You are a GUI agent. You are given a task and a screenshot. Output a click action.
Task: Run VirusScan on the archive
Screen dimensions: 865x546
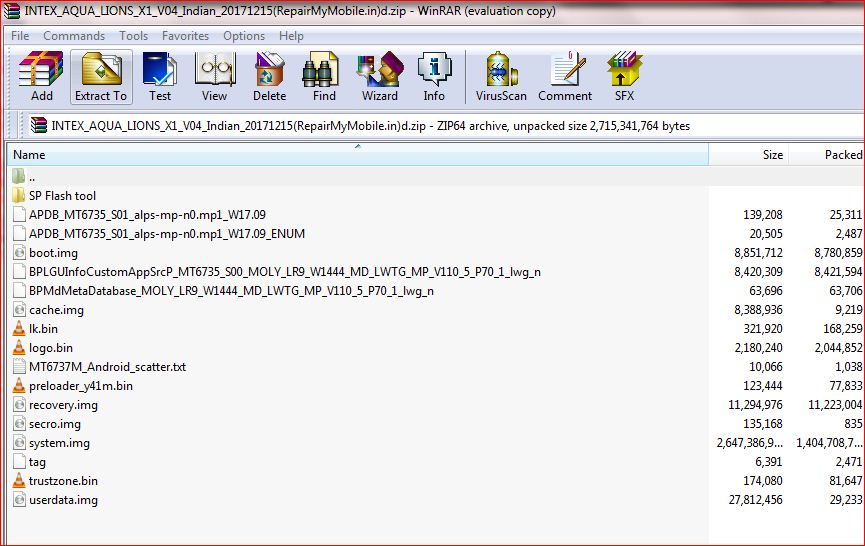[x=501, y=76]
